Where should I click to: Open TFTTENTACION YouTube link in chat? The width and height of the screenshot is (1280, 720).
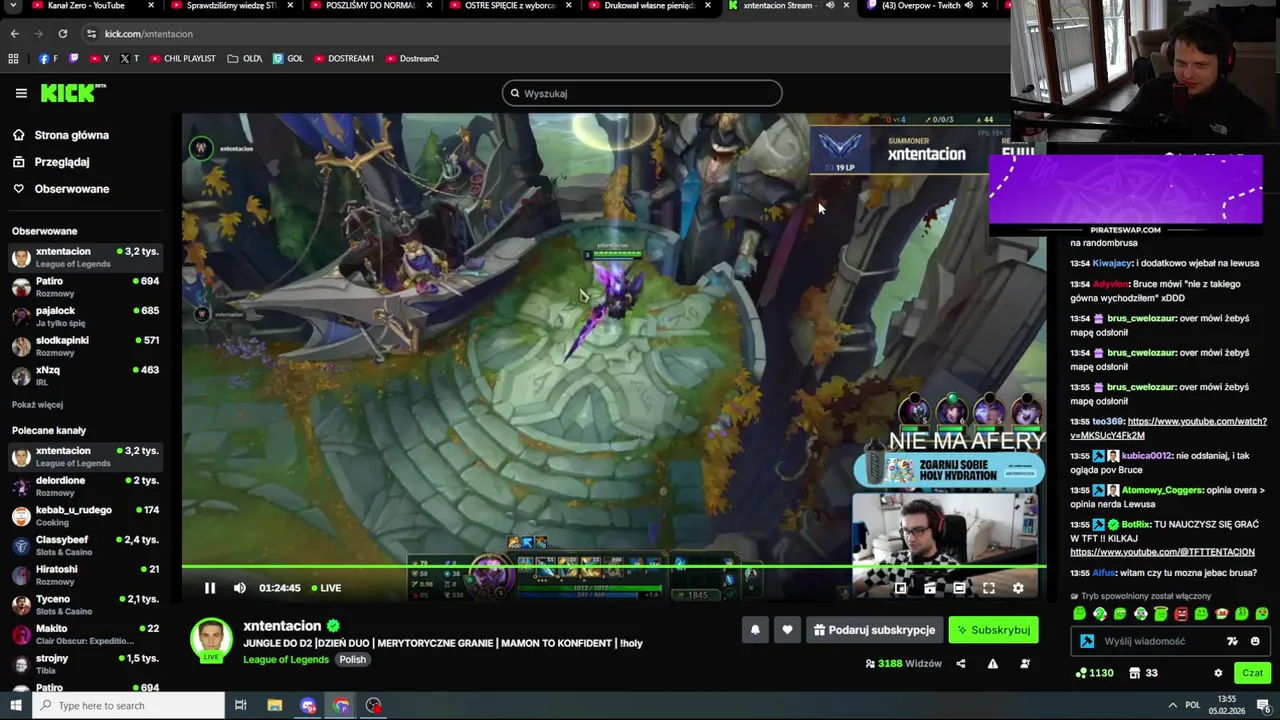pos(1162,552)
